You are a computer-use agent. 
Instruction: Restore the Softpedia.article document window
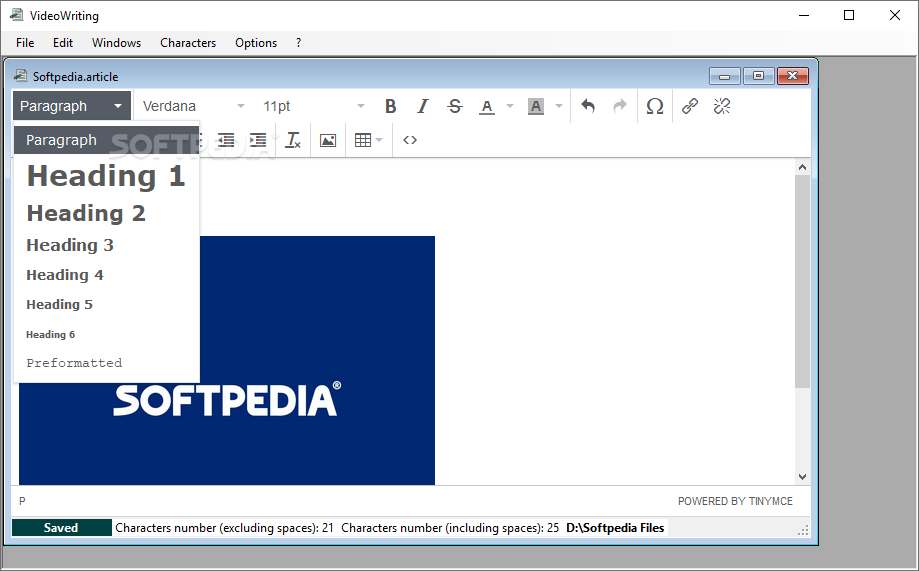pos(758,76)
